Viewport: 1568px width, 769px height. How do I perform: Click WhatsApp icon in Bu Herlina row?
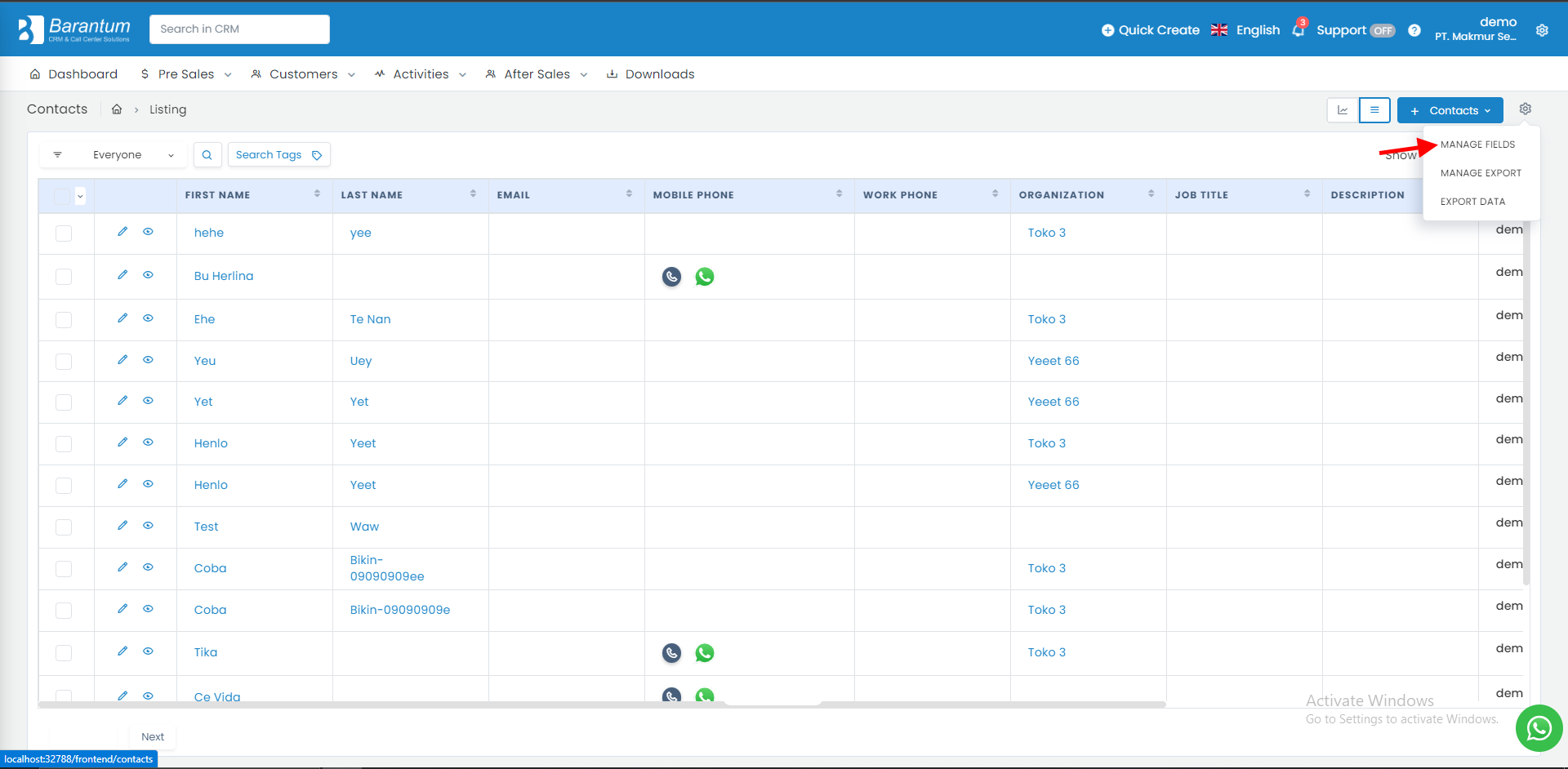coord(704,277)
